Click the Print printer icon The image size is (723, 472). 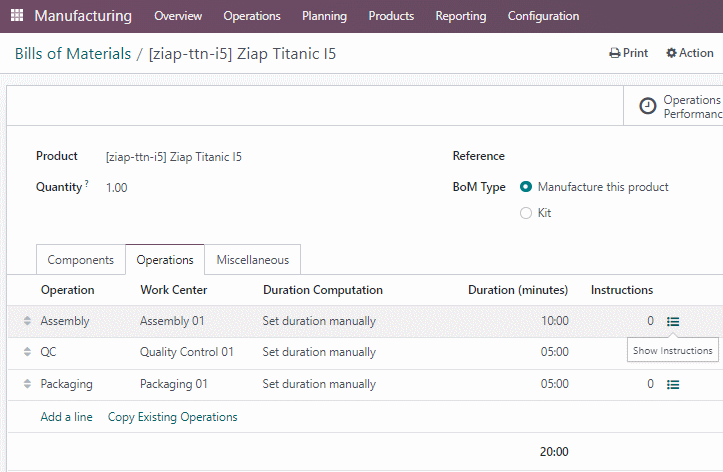pos(615,53)
